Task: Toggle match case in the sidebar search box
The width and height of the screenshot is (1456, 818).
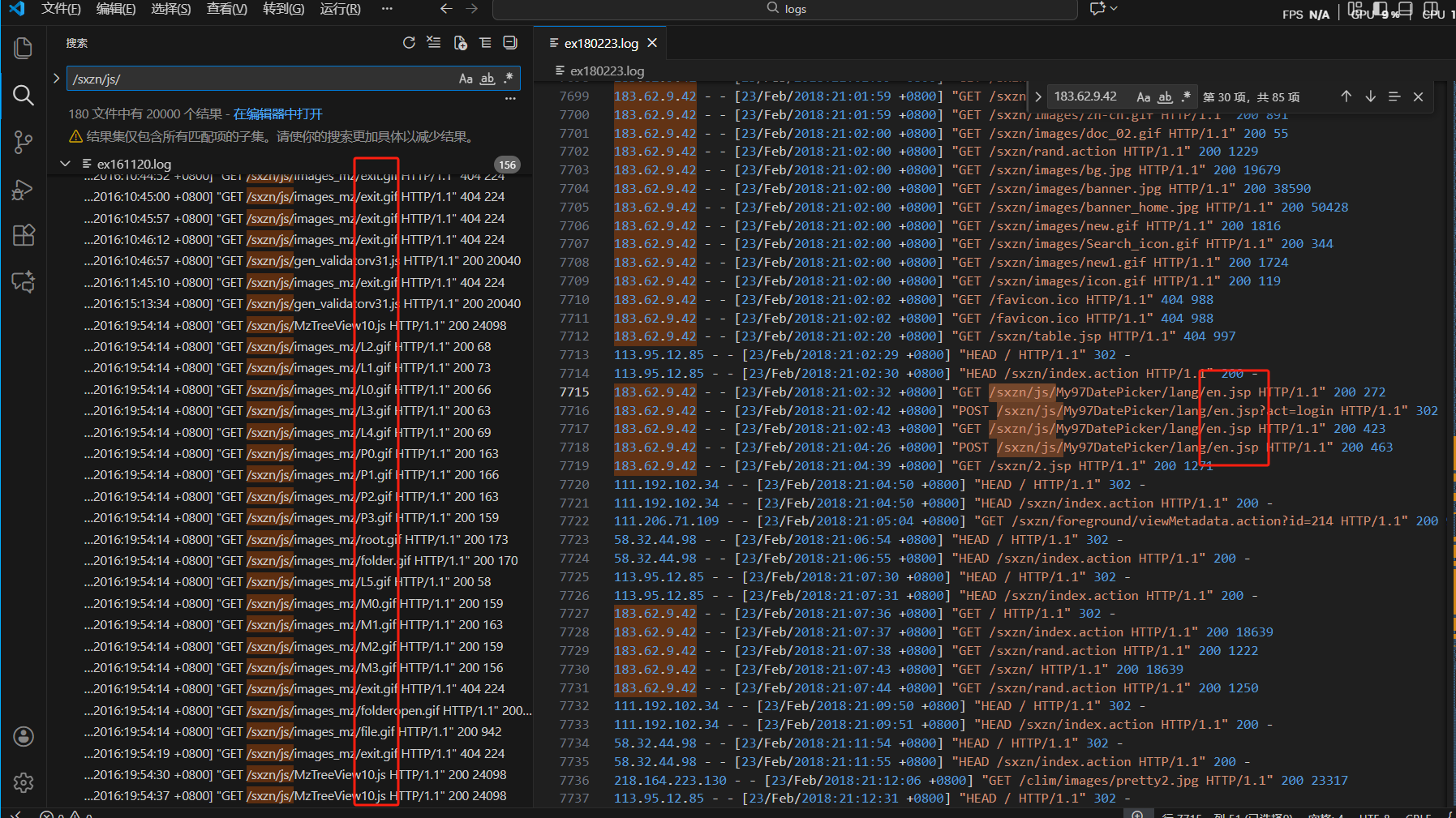Action: coord(466,79)
